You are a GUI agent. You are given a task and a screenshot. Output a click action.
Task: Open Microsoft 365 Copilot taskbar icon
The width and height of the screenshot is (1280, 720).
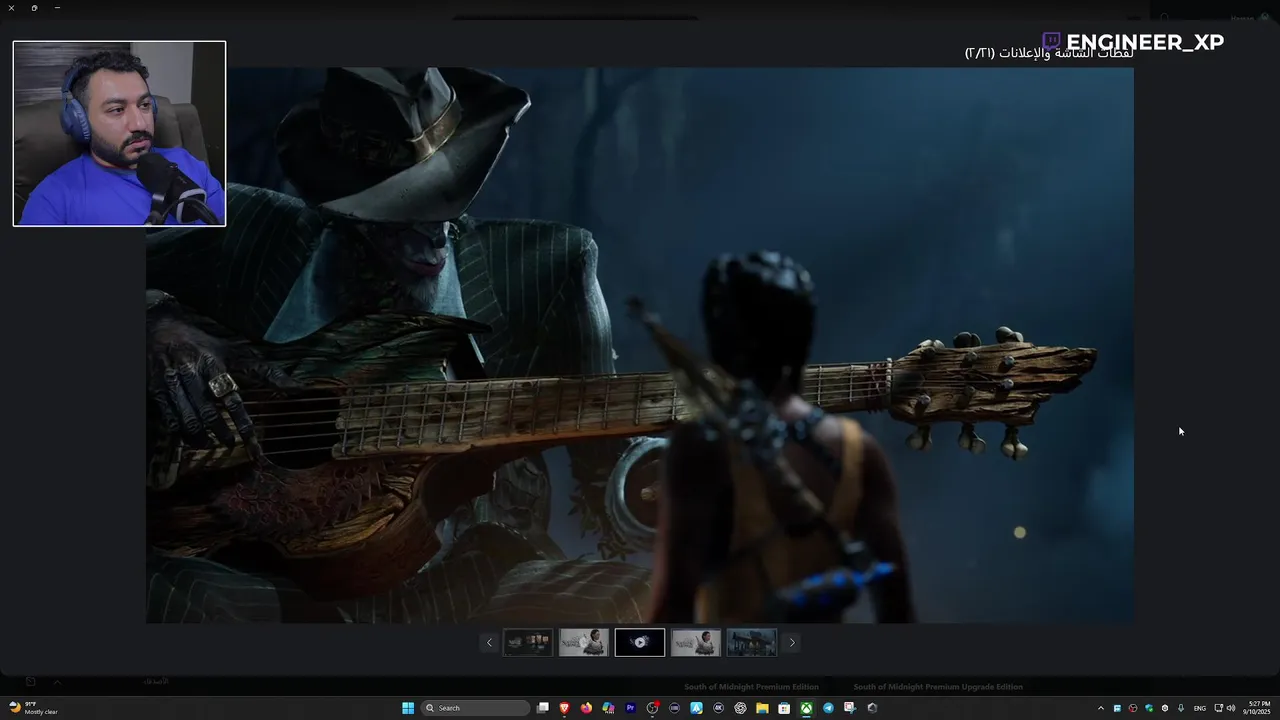click(x=609, y=708)
